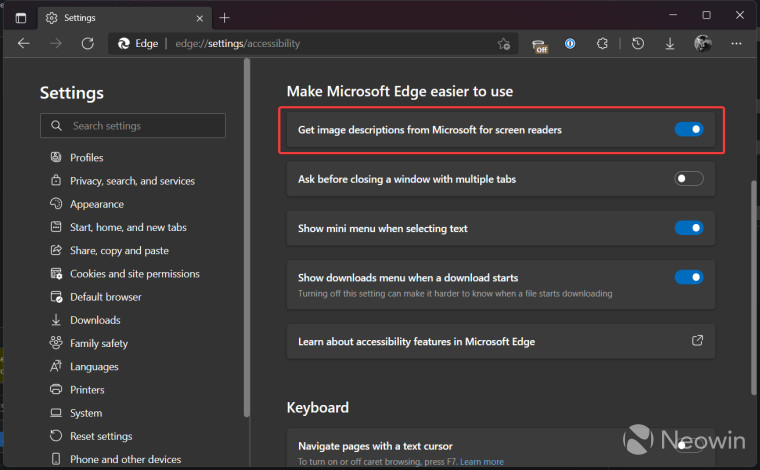Open the Settings and more ellipsis menu

click(736, 44)
